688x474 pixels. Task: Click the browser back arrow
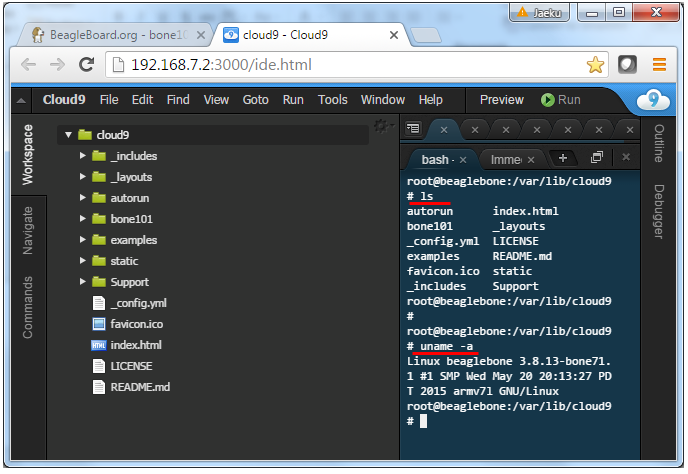pyautogui.click(x=29, y=65)
